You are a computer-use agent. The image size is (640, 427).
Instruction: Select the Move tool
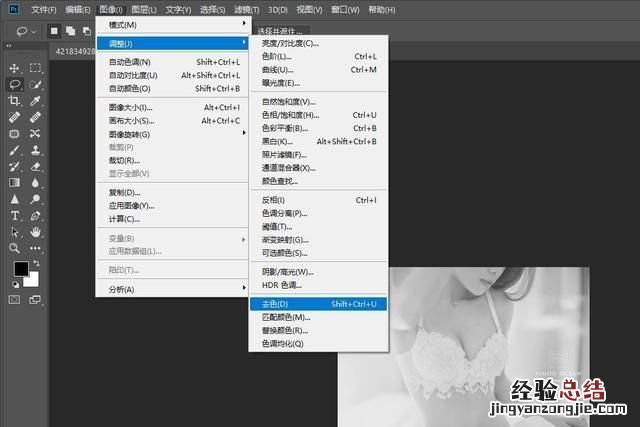point(14,68)
